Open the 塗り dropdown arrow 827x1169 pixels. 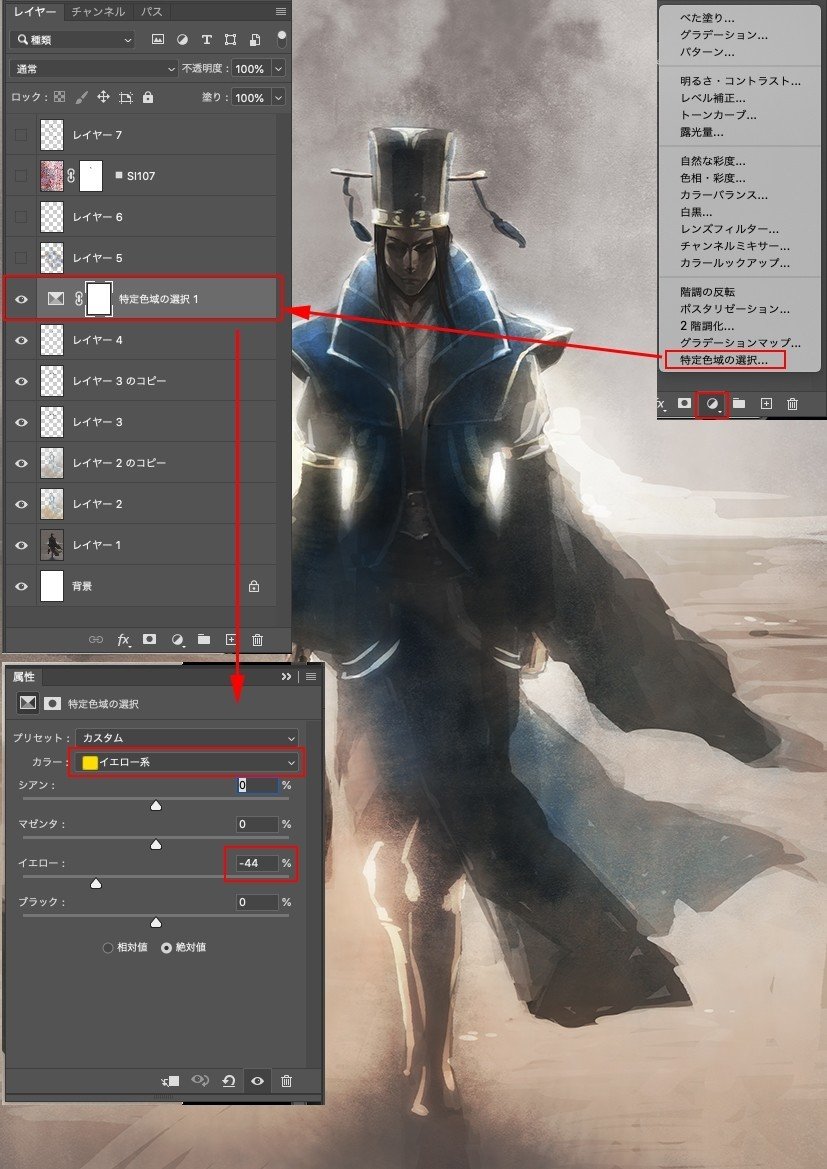[x=278, y=98]
